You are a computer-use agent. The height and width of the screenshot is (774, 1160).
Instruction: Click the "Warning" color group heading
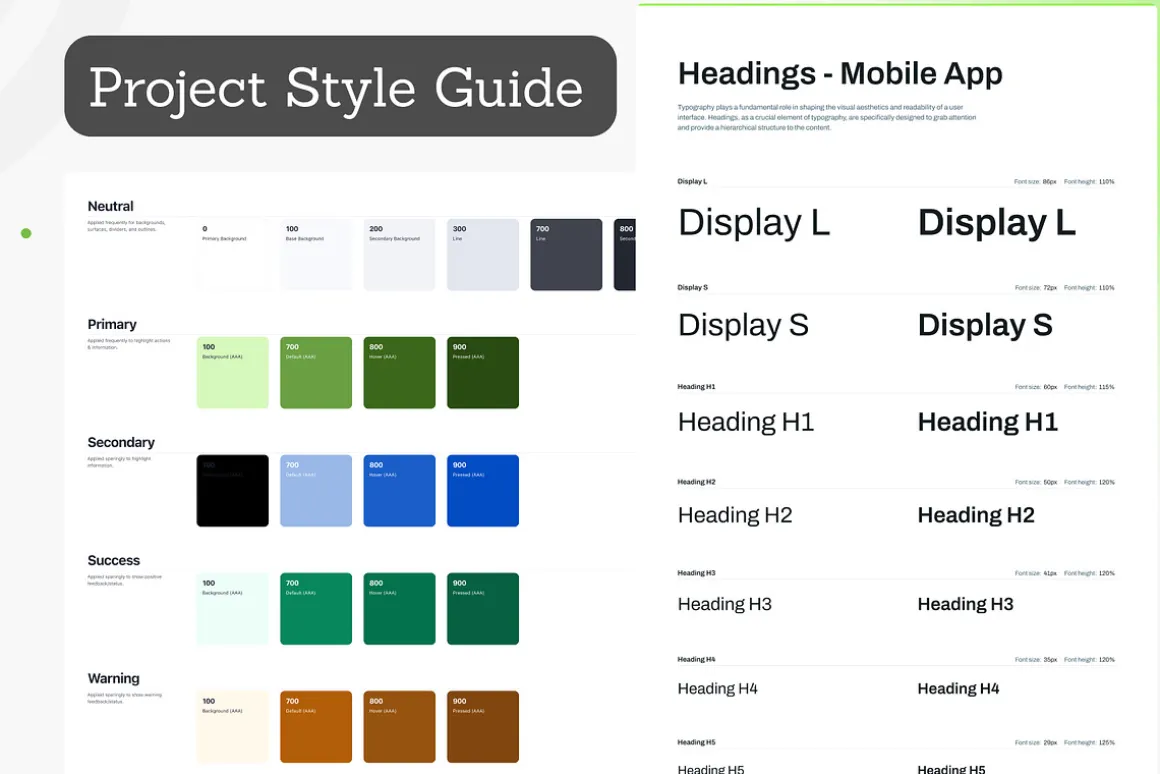point(113,679)
